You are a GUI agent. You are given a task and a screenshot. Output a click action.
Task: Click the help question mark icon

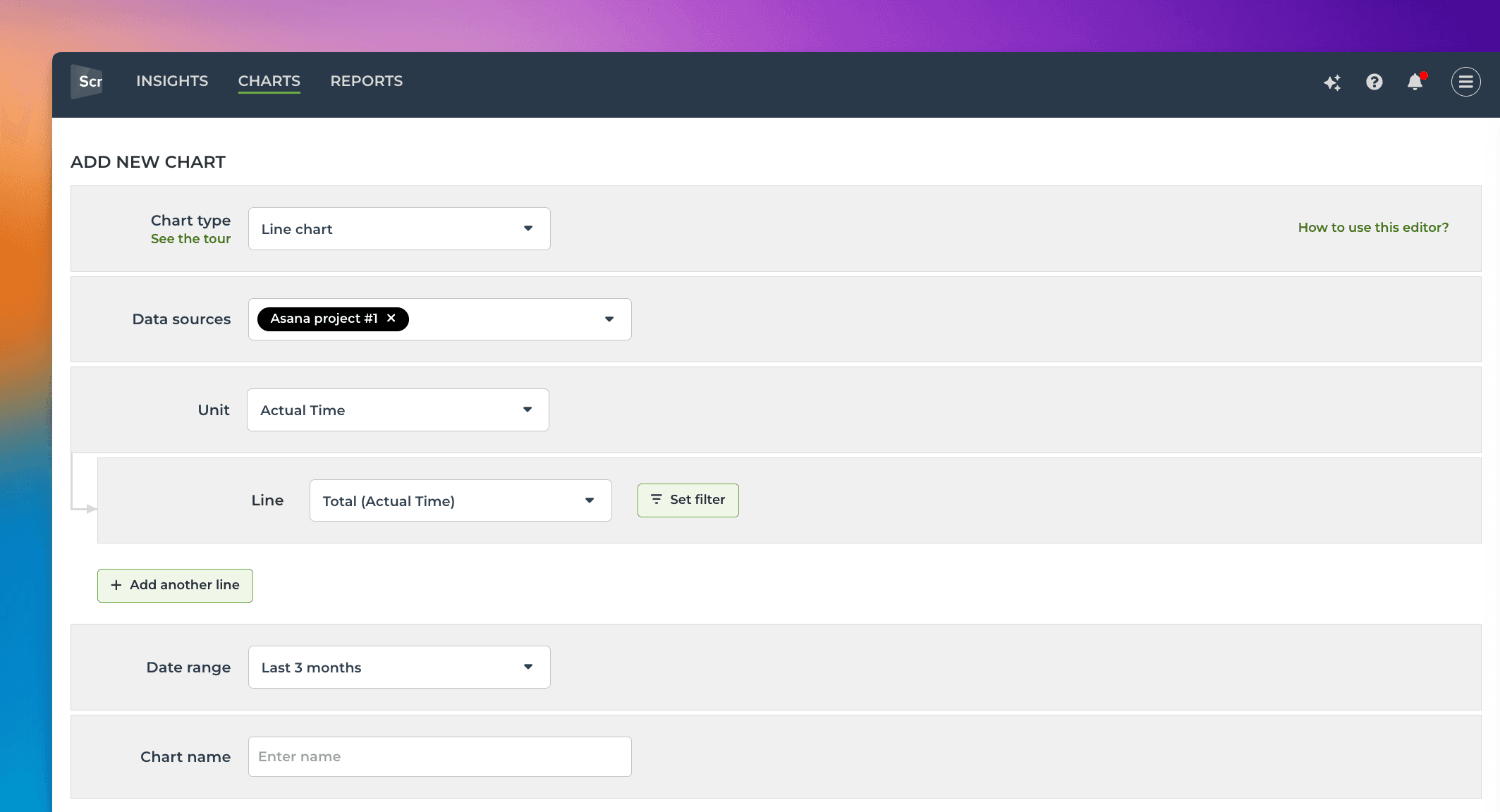(x=1374, y=82)
